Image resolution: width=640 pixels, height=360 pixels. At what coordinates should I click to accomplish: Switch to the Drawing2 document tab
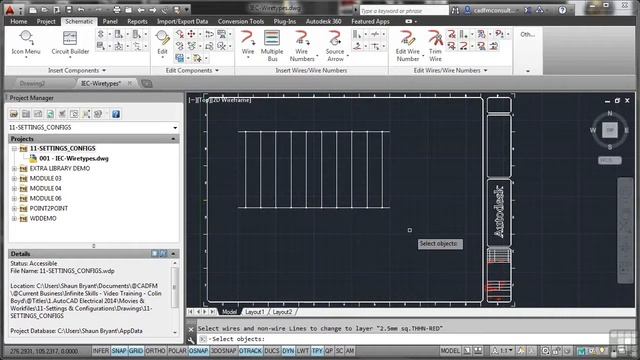click(x=33, y=84)
